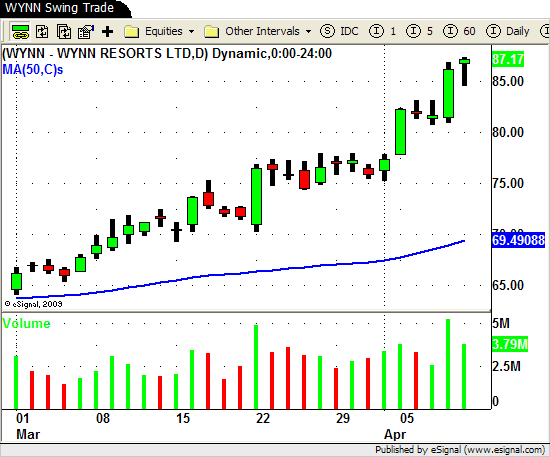Expand the Other Intervals dropdown arrow

[308, 32]
